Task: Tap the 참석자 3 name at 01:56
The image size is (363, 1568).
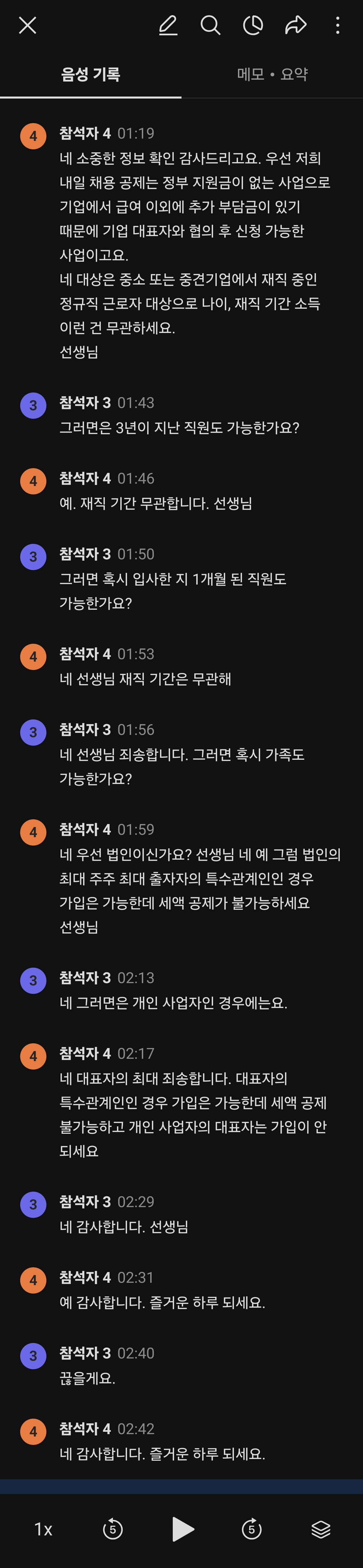Action: click(x=85, y=729)
